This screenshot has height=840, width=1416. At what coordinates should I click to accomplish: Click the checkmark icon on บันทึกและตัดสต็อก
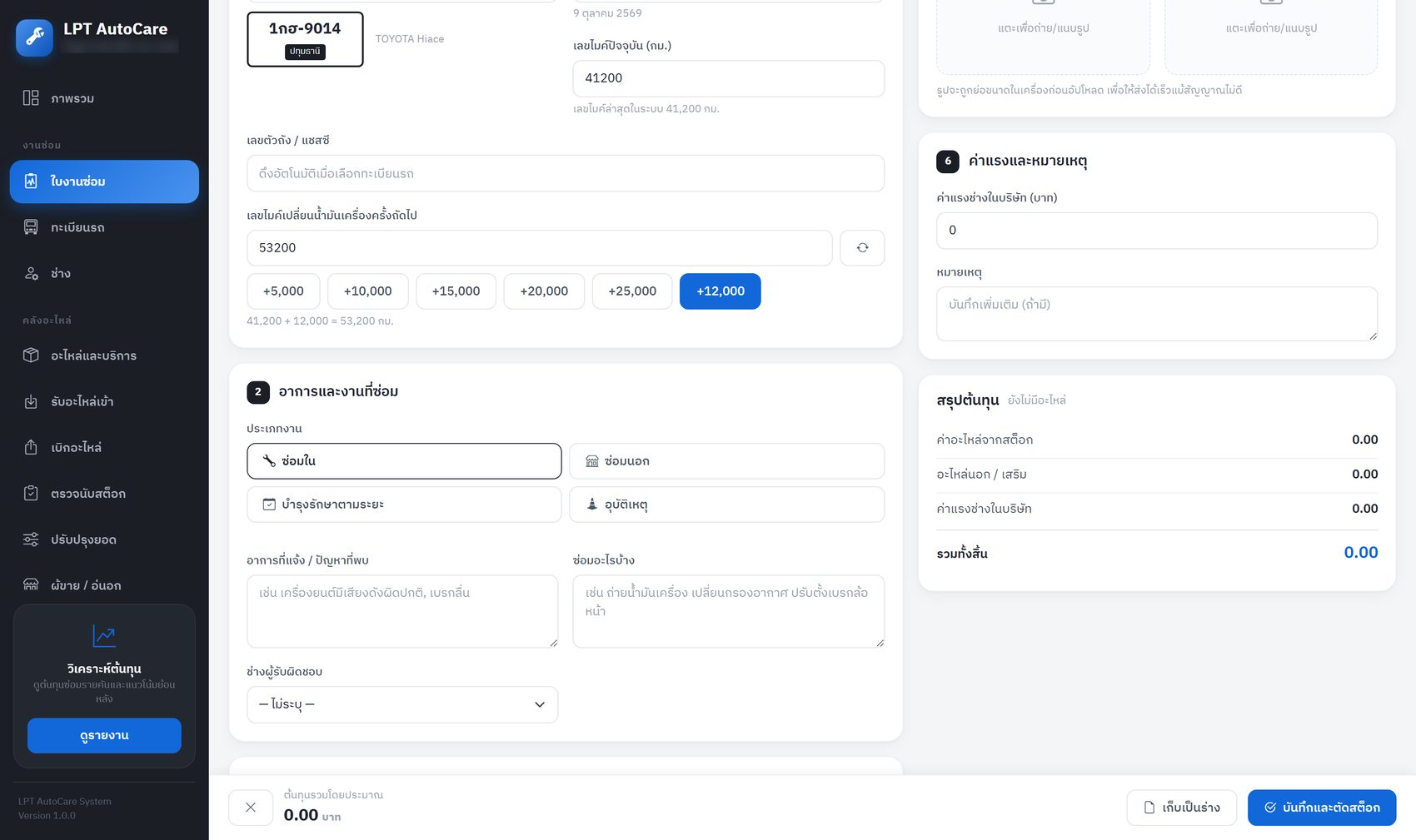[1270, 808]
